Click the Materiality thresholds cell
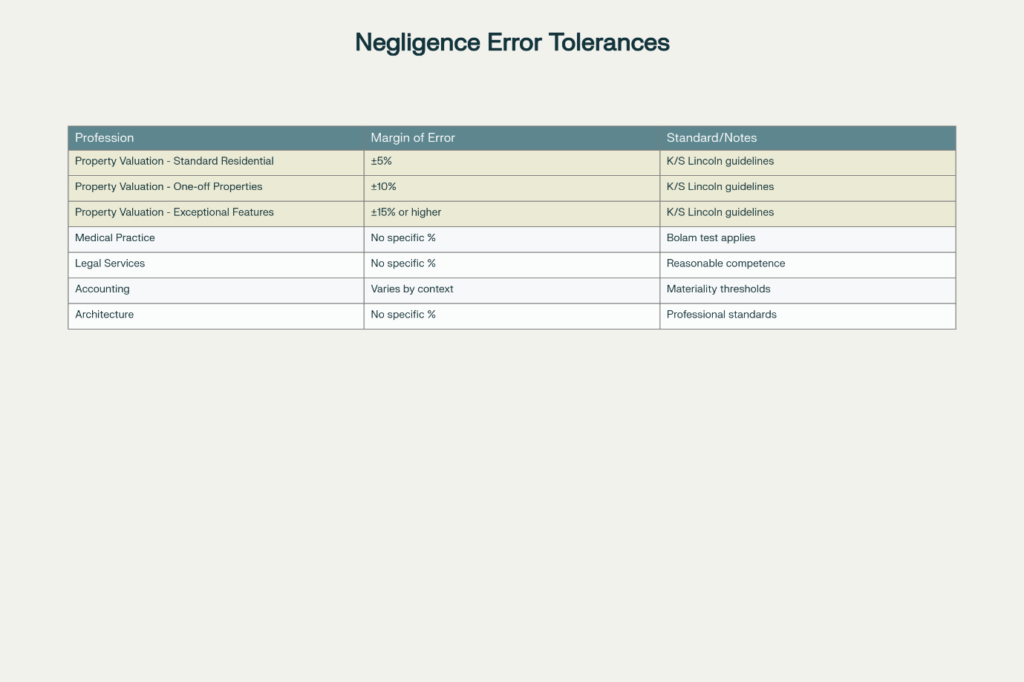1024x682 pixels. [719, 289]
